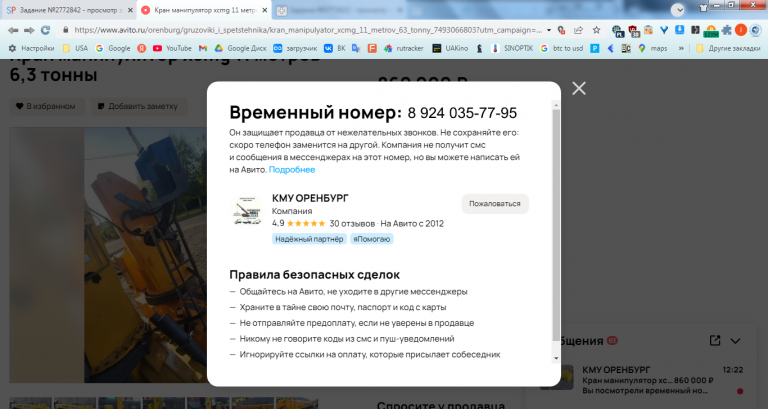This screenshot has width=768, height=409.
Task: Open the chess knight bookmark icon
Action: [480, 48]
